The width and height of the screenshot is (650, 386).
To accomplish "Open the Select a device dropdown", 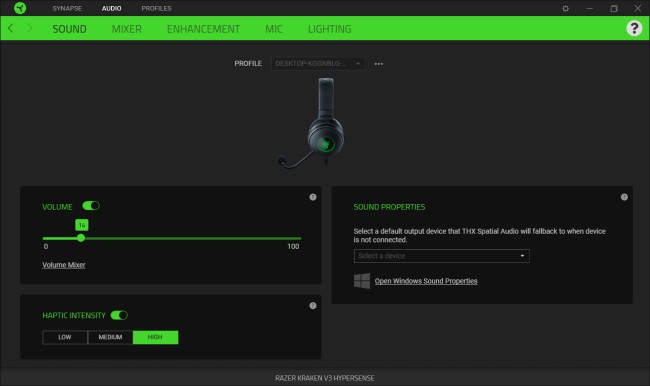I will point(441,256).
